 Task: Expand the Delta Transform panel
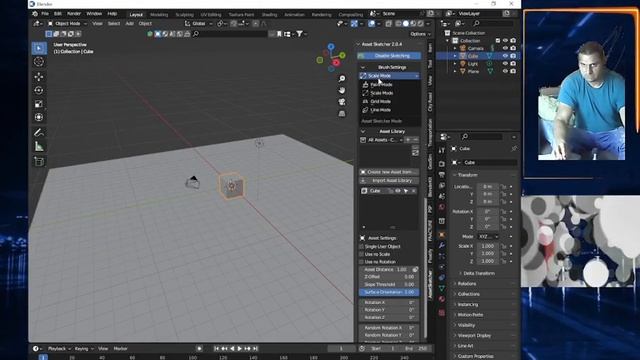[478, 273]
